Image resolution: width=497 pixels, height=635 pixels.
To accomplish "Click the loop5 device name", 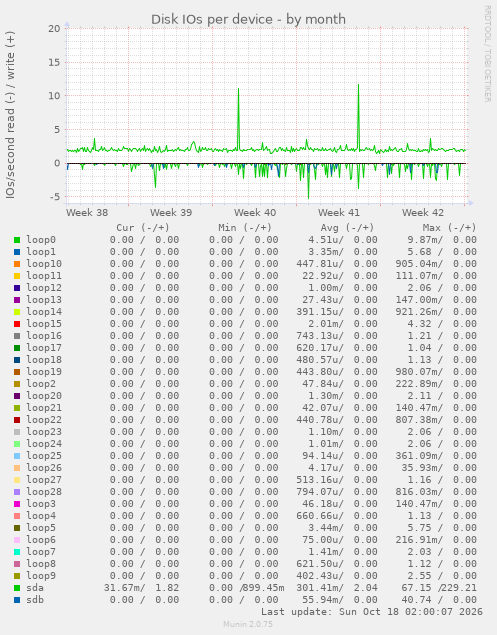I will (x=41, y=528).
